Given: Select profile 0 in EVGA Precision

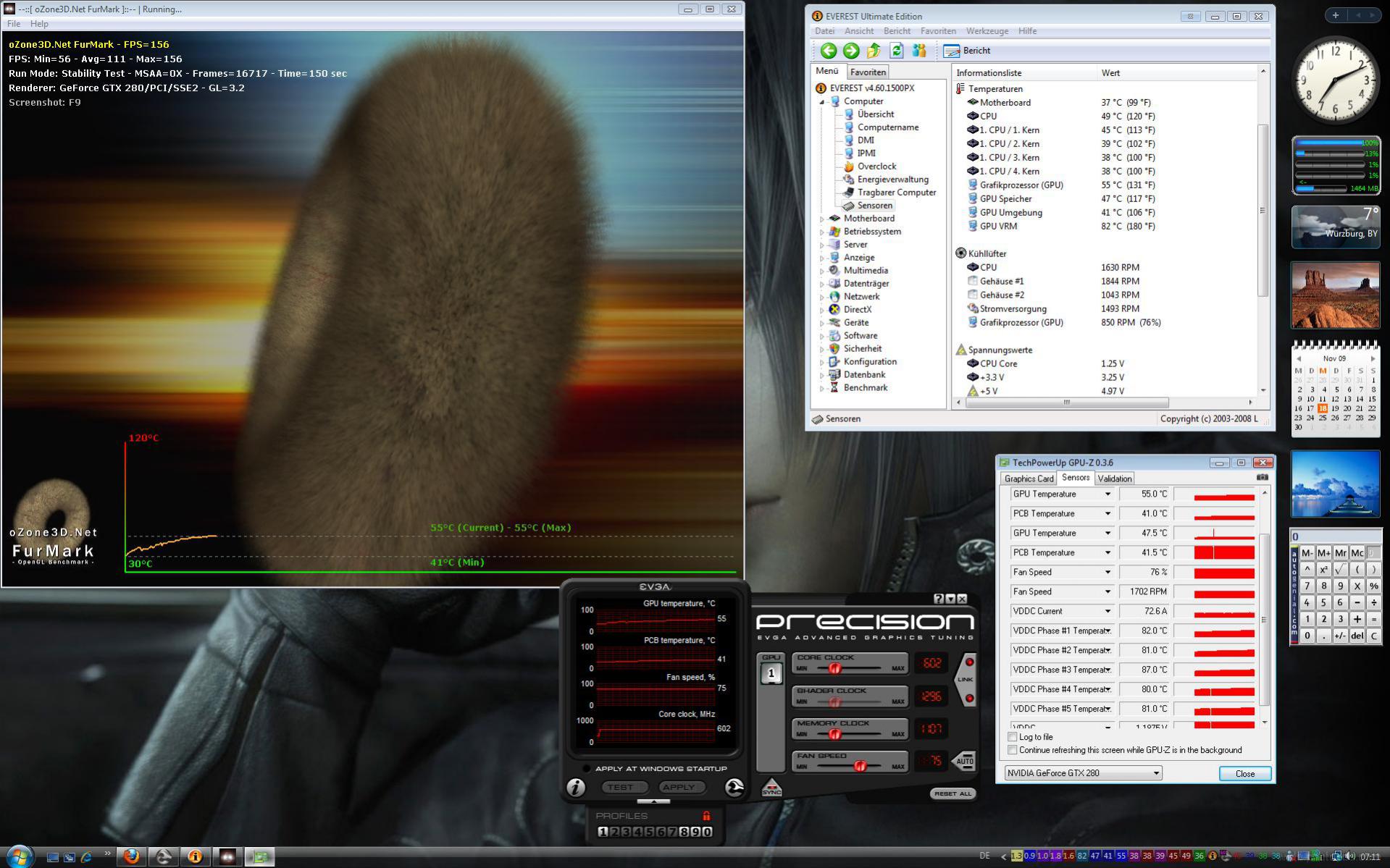Looking at the screenshot, I should 708,832.
